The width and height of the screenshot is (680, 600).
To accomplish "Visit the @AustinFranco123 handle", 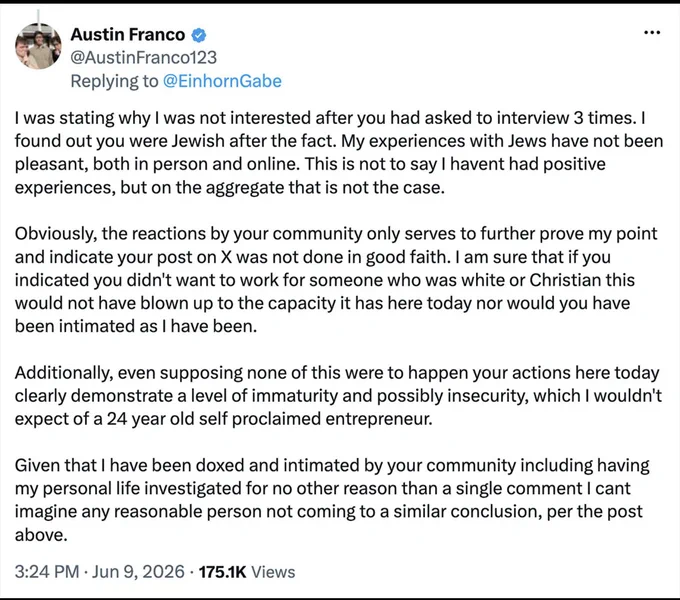I will (x=143, y=57).
